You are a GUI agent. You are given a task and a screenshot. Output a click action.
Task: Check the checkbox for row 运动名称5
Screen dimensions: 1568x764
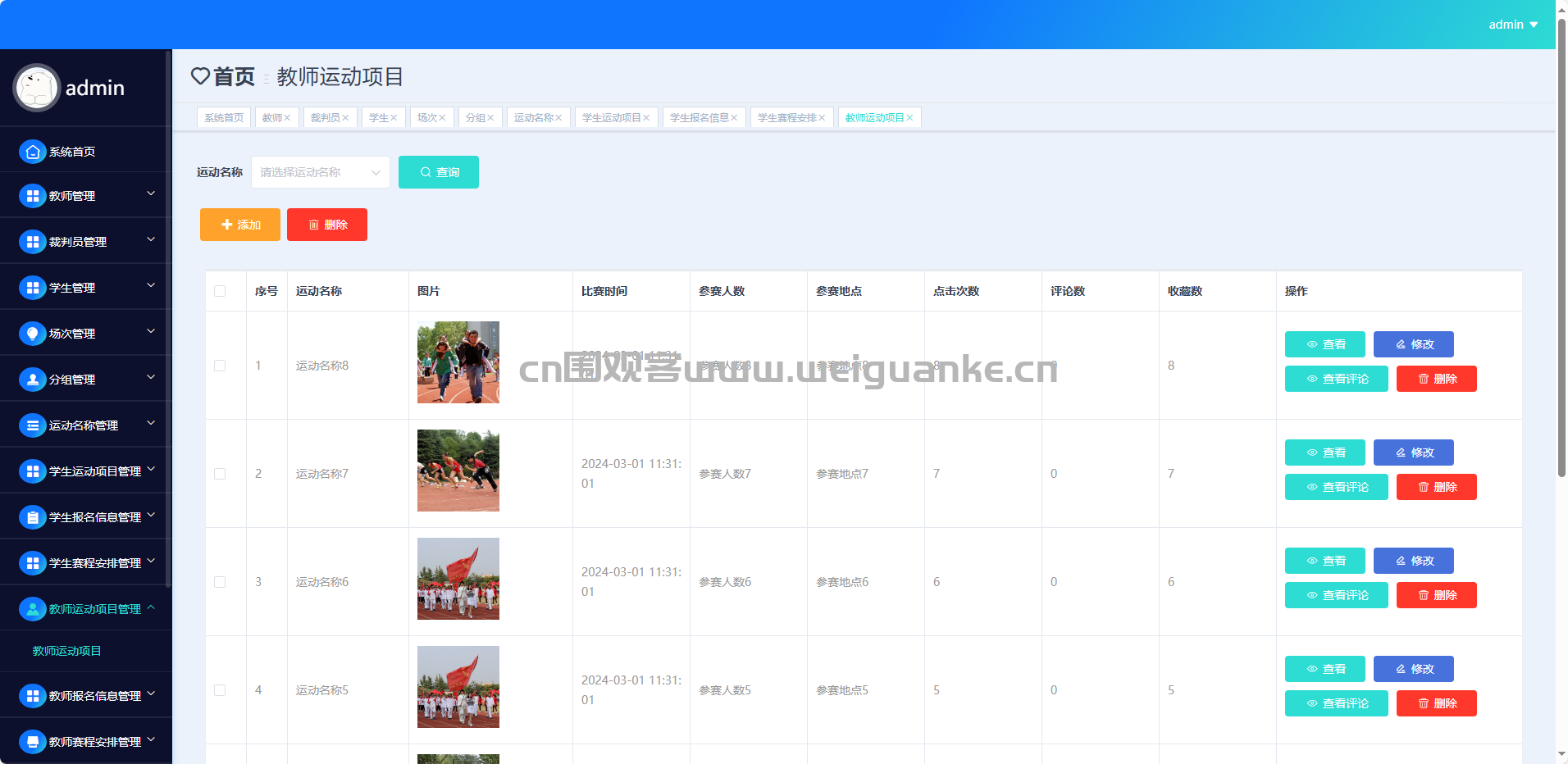click(220, 690)
